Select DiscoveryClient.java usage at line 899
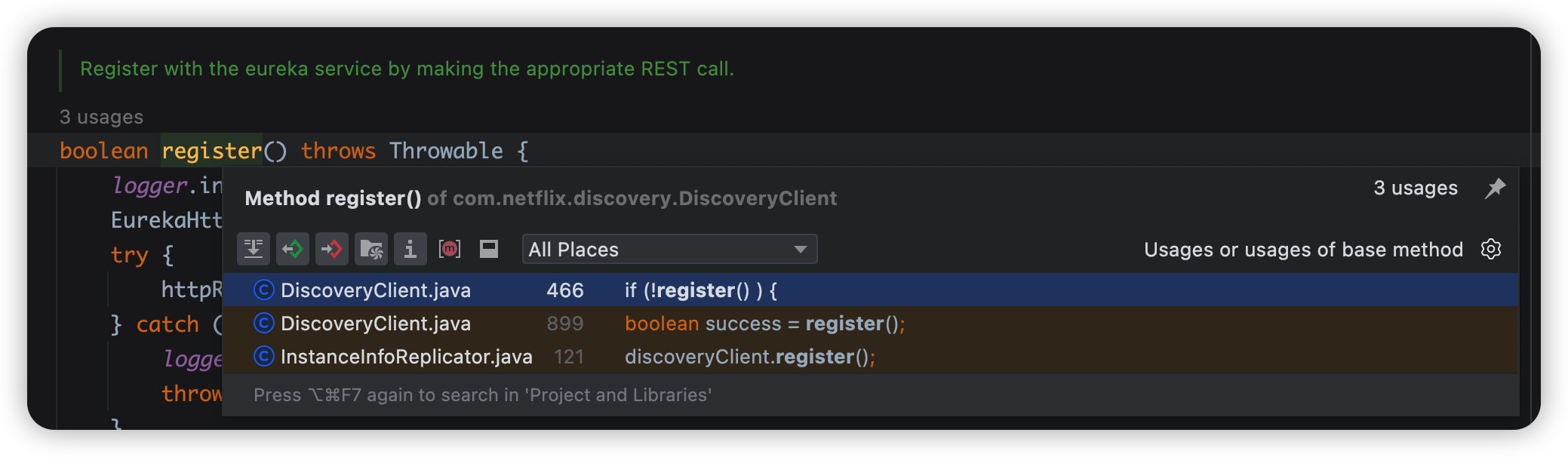The image size is (1568, 457). [376, 324]
